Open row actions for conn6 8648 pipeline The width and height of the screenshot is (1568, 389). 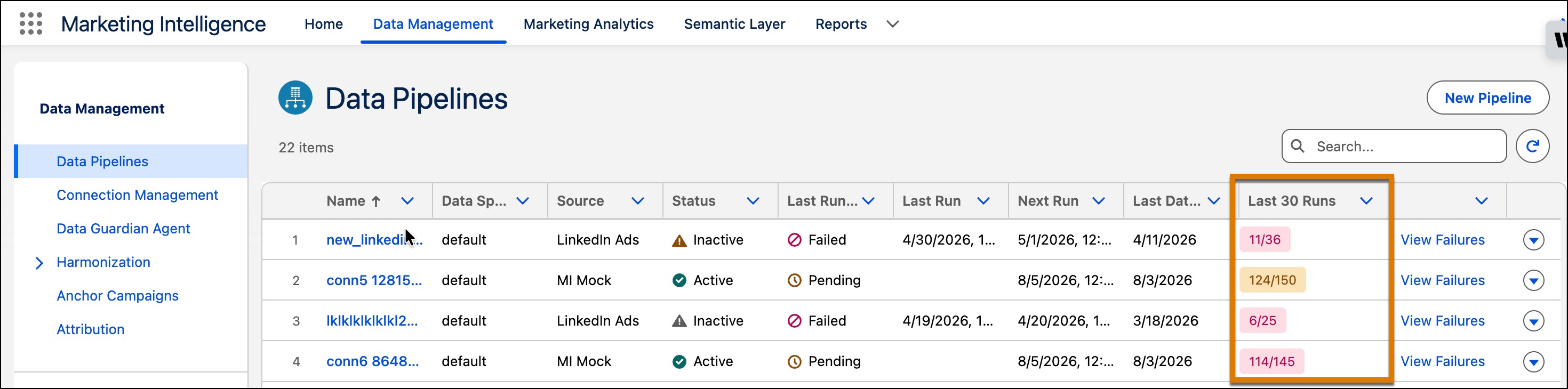coord(1533,362)
